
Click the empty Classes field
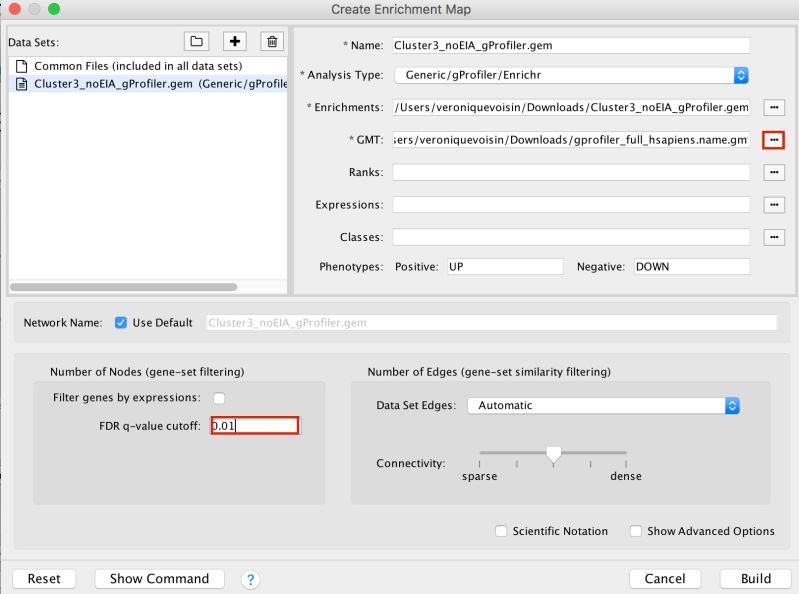pos(571,237)
